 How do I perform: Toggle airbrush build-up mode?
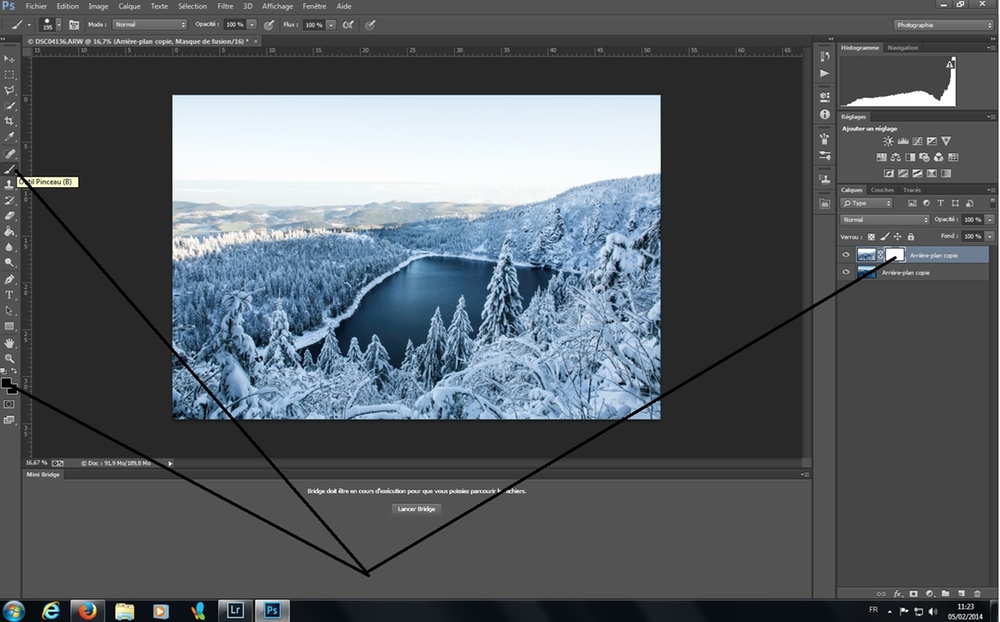tap(348, 25)
